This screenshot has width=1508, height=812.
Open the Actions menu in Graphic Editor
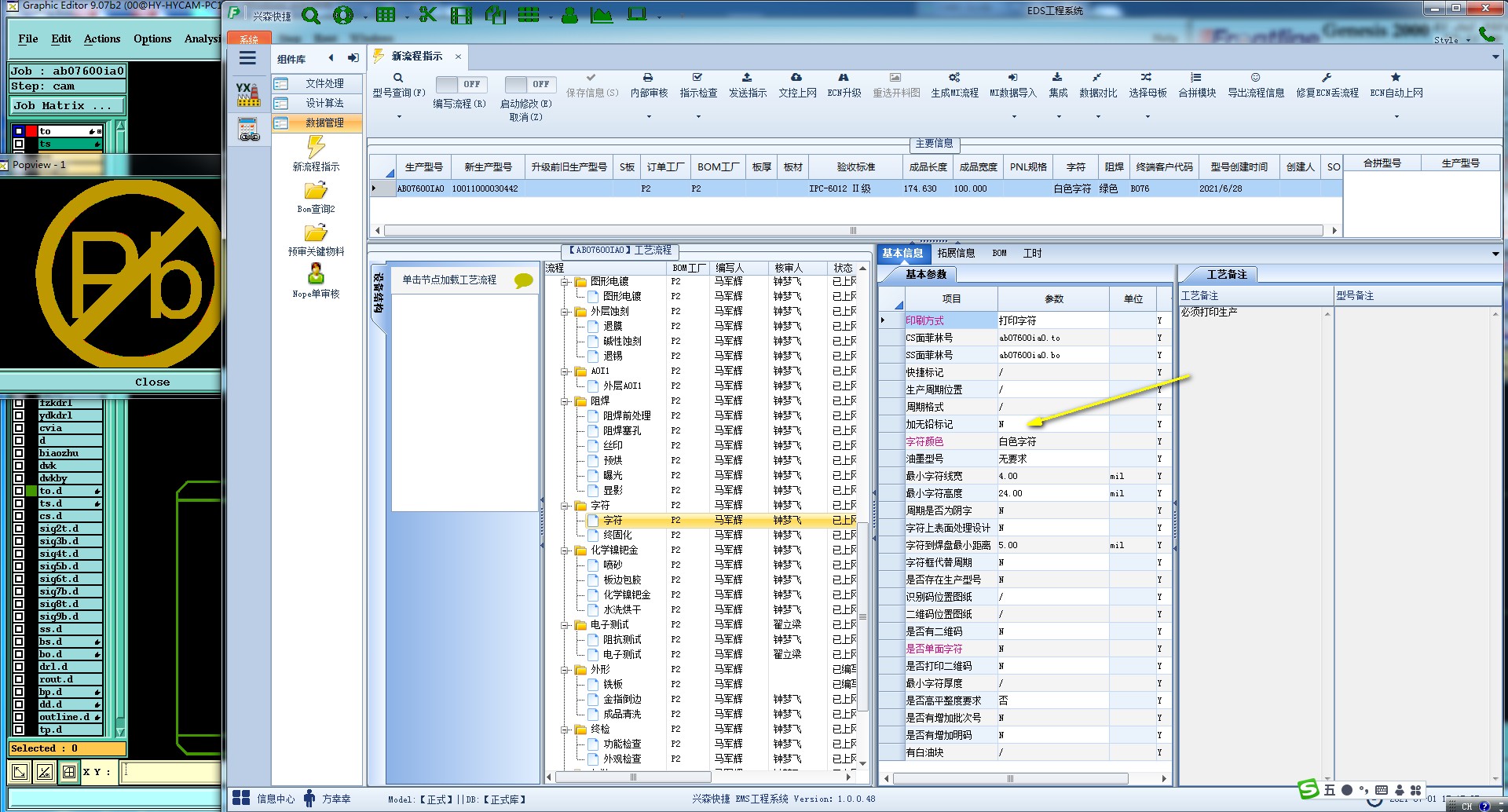click(102, 38)
